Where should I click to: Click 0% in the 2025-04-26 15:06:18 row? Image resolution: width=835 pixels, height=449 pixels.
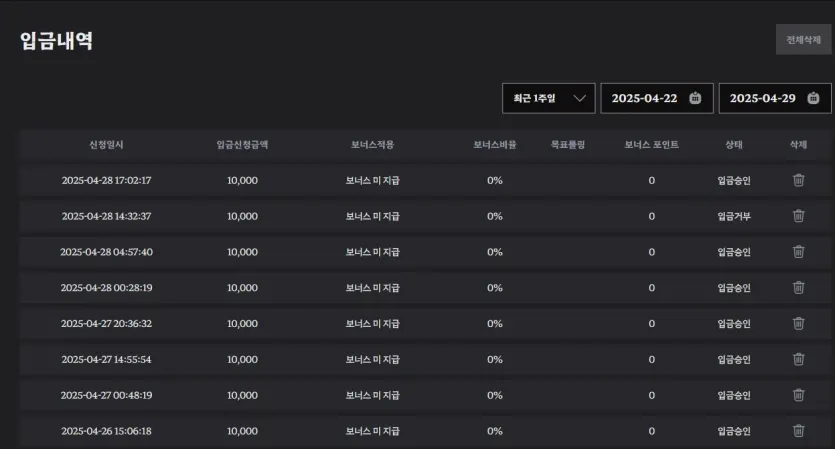coord(495,431)
